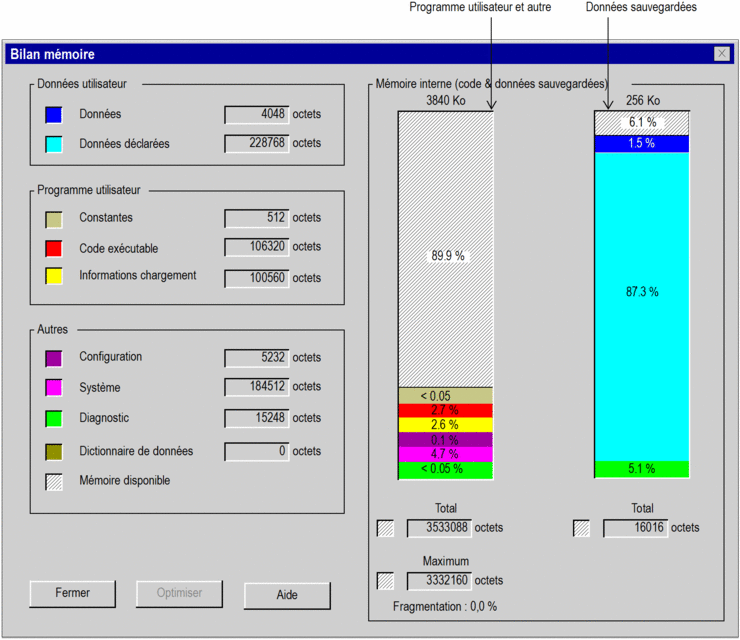
Task: Click the Code exécutable label
Action: pos(118,249)
